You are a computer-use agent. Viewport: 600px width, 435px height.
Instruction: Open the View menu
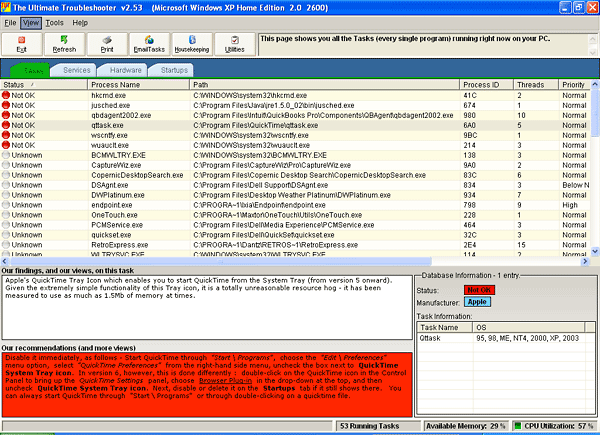click(31, 23)
